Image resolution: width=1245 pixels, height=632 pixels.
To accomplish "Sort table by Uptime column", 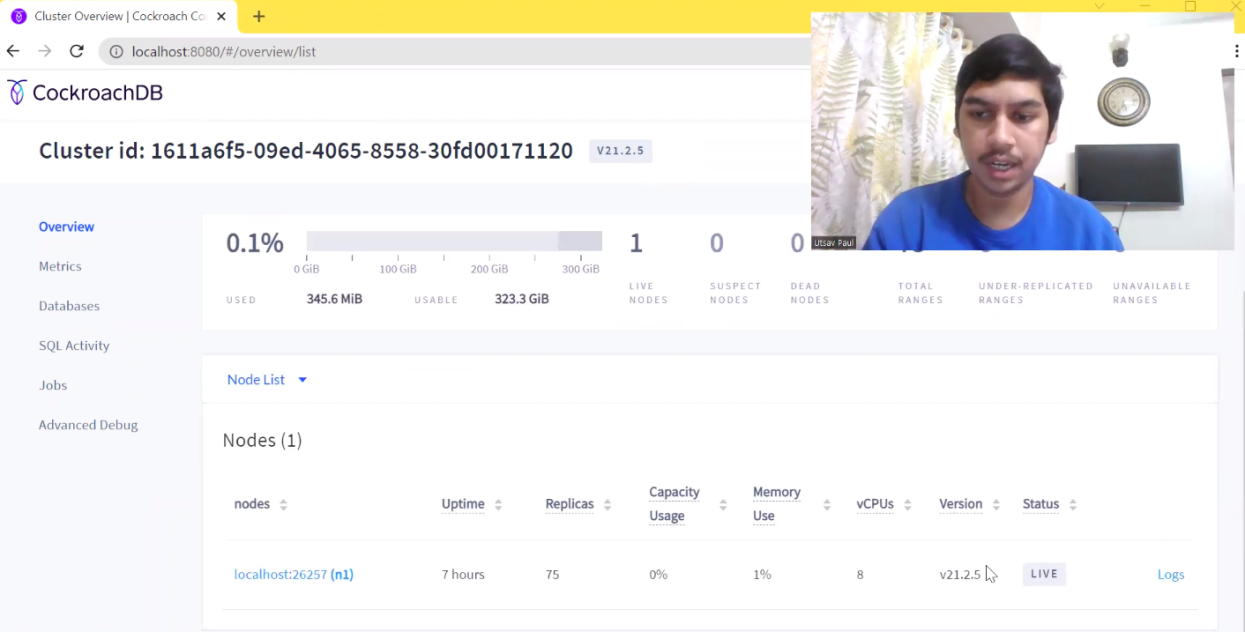I will point(472,504).
